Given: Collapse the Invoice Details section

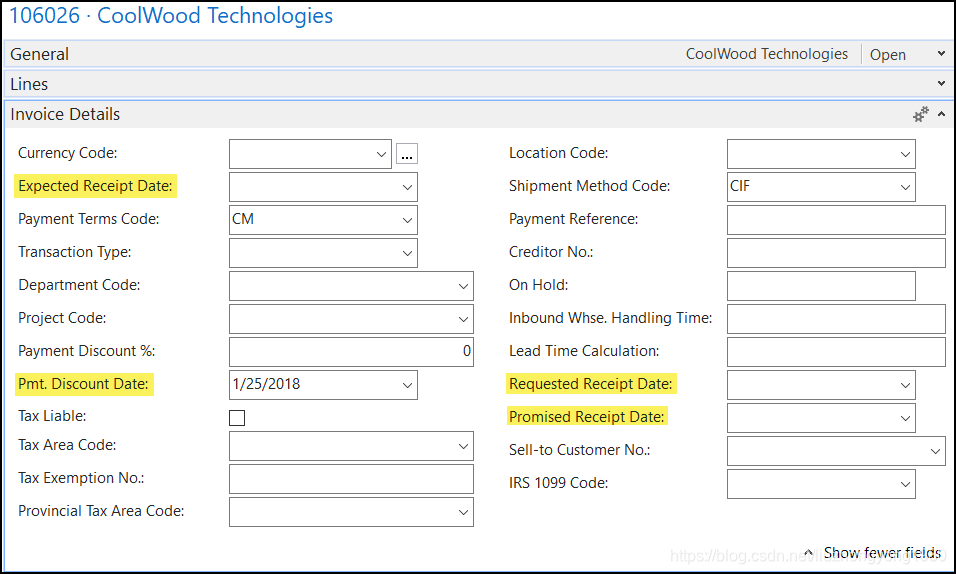Looking at the screenshot, I should point(941,114).
